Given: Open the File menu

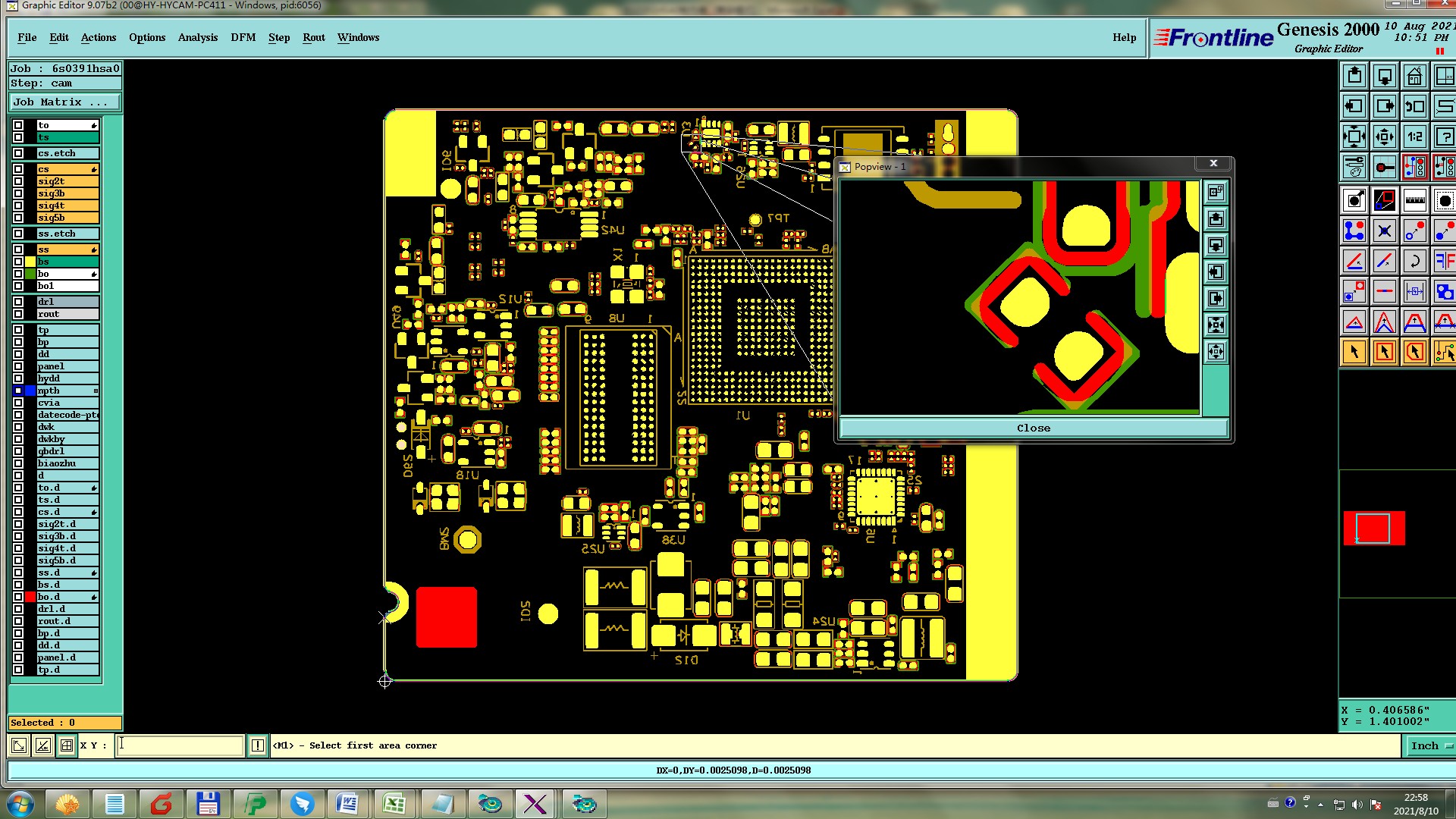Looking at the screenshot, I should click(x=27, y=37).
